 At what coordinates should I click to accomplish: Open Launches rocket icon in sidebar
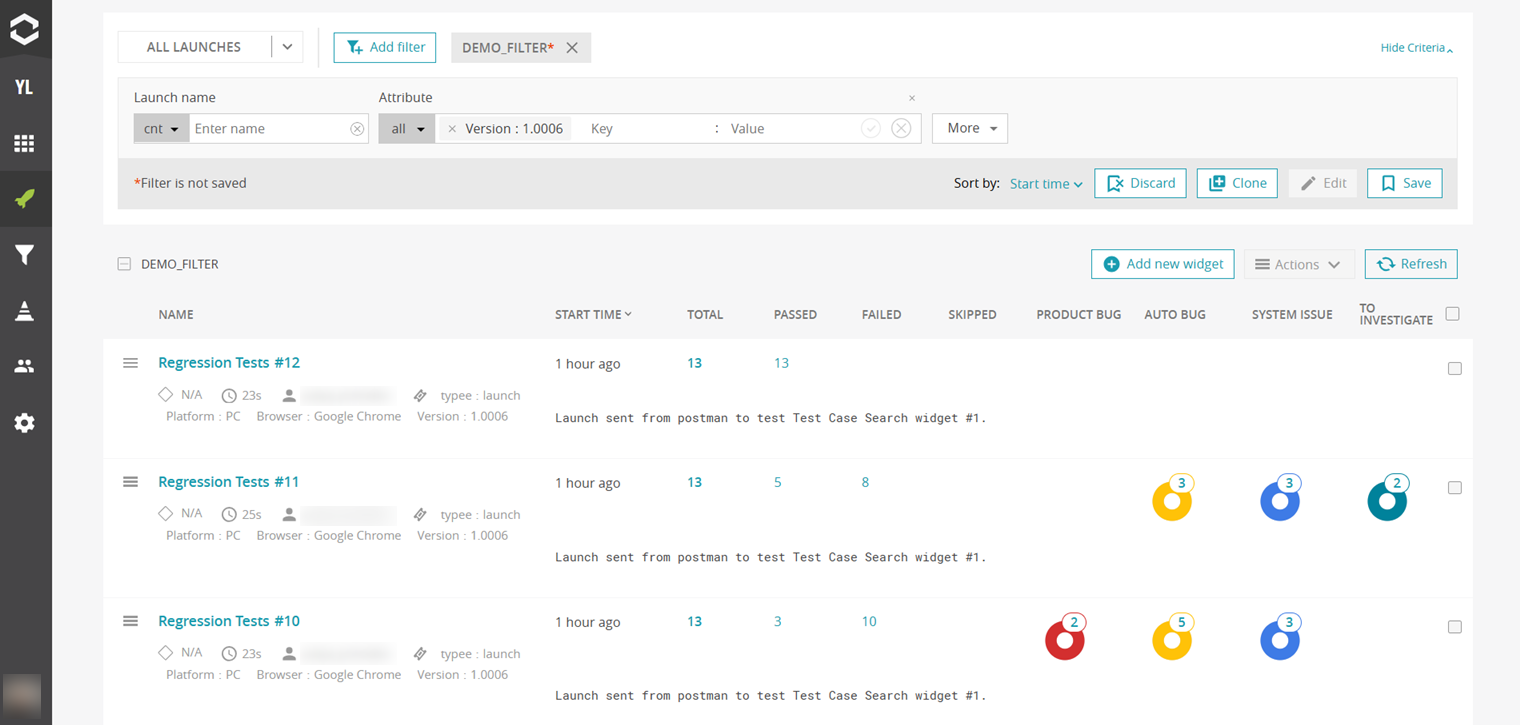coord(24,199)
